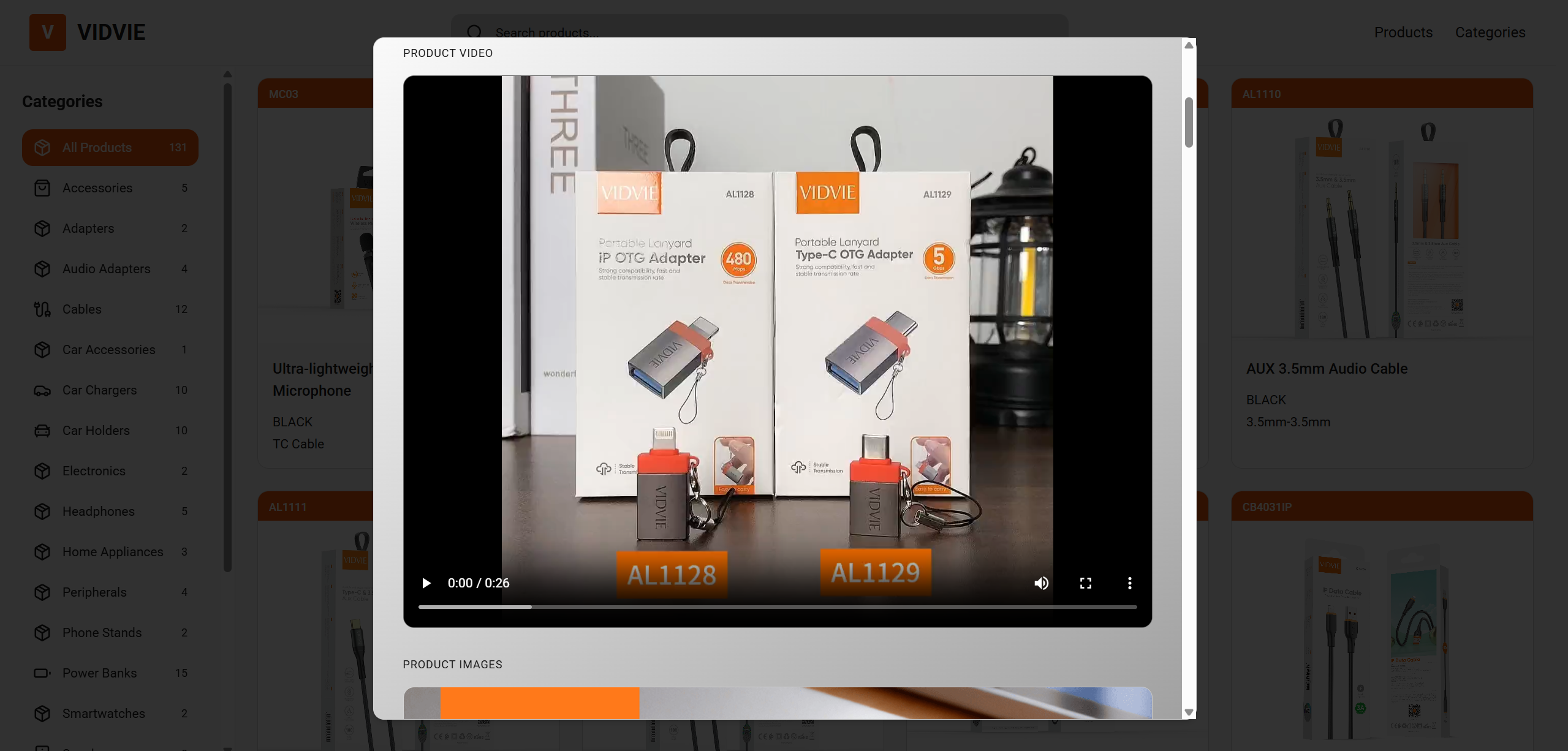Click the Cables category icon

pos(42,309)
